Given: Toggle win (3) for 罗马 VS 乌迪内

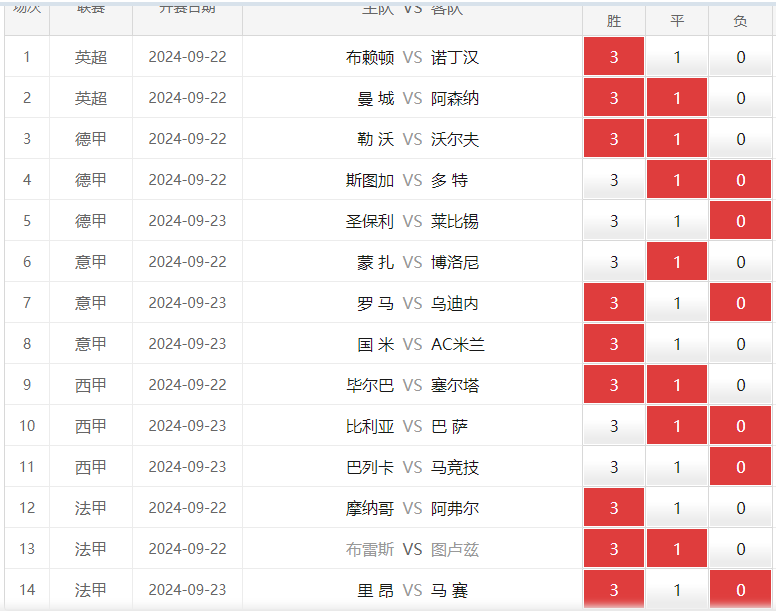Looking at the screenshot, I should point(614,303).
